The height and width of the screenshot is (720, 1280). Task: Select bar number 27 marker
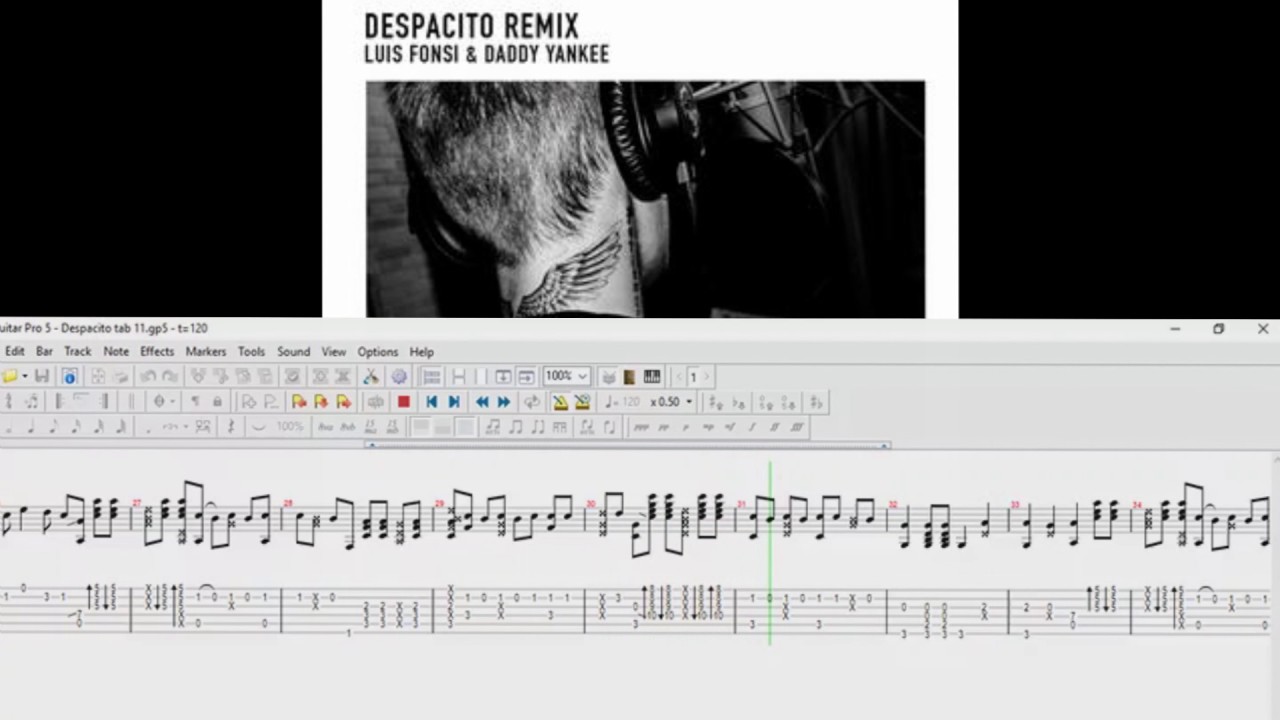coord(137,503)
